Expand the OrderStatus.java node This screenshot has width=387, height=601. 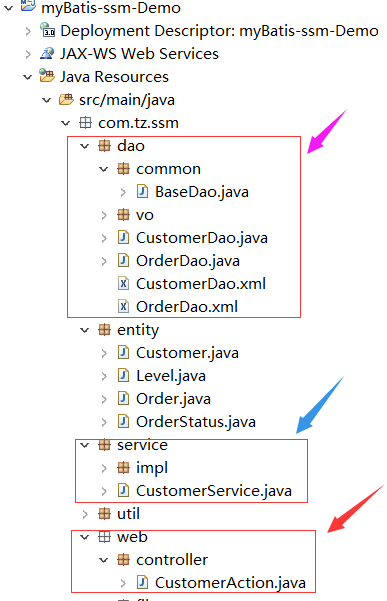pos(104,422)
